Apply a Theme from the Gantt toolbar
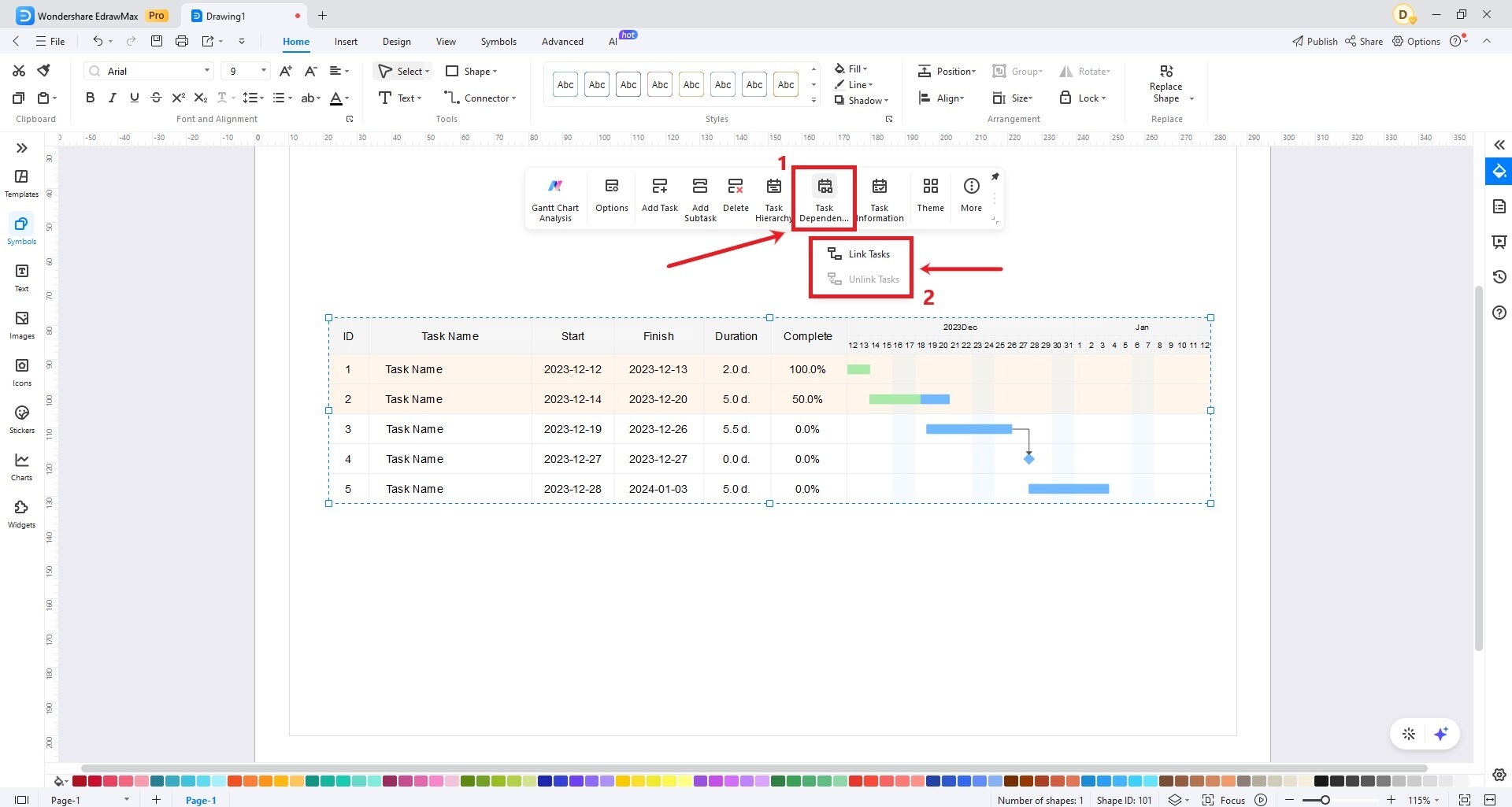 point(930,195)
